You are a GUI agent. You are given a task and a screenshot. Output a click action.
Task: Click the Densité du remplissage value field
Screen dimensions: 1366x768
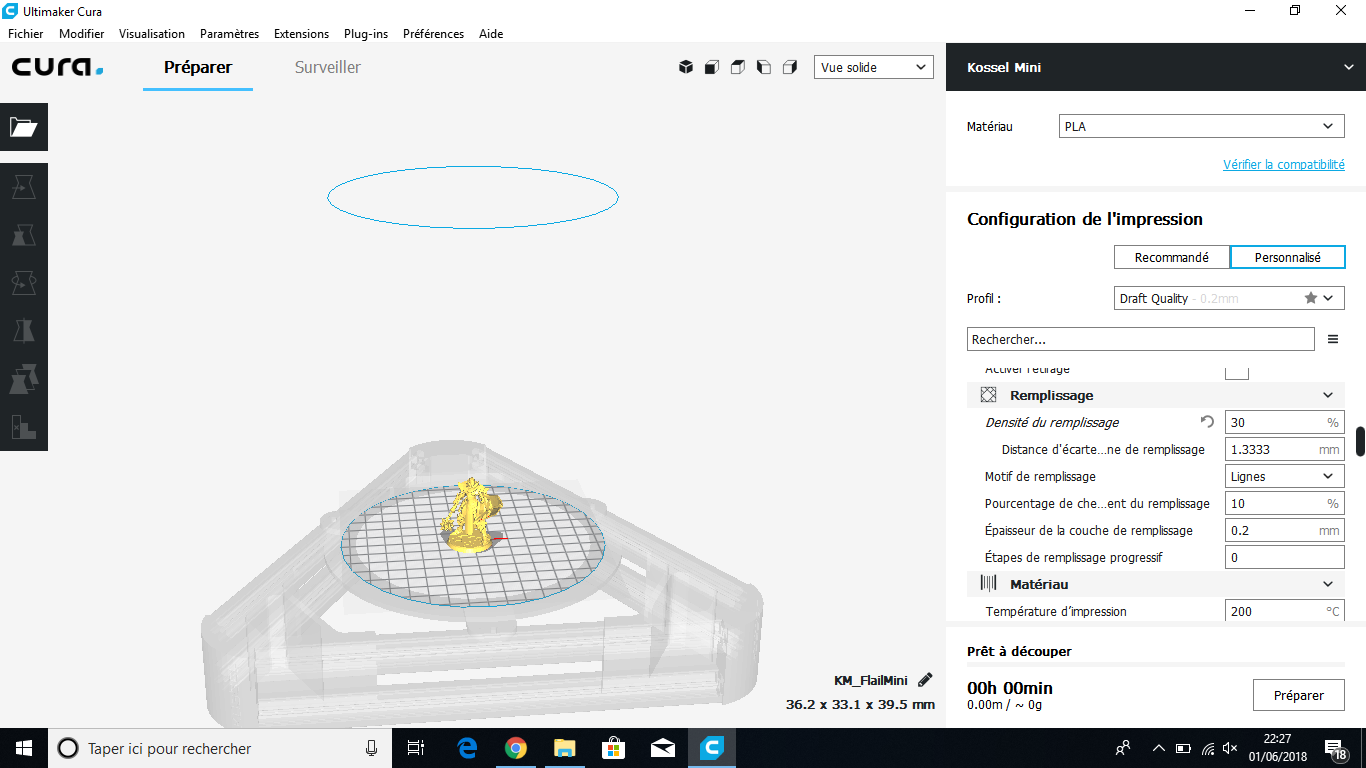(1285, 422)
